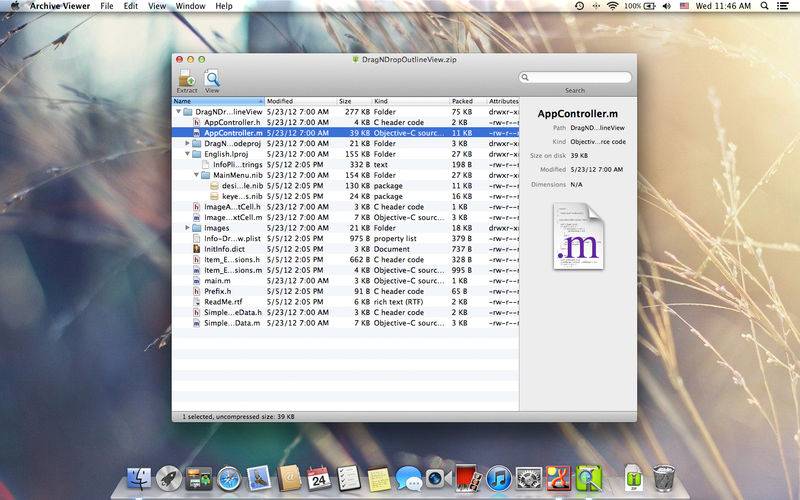
Task: Select the desi...le.nib package row
Action: pyautogui.click(x=345, y=186)
